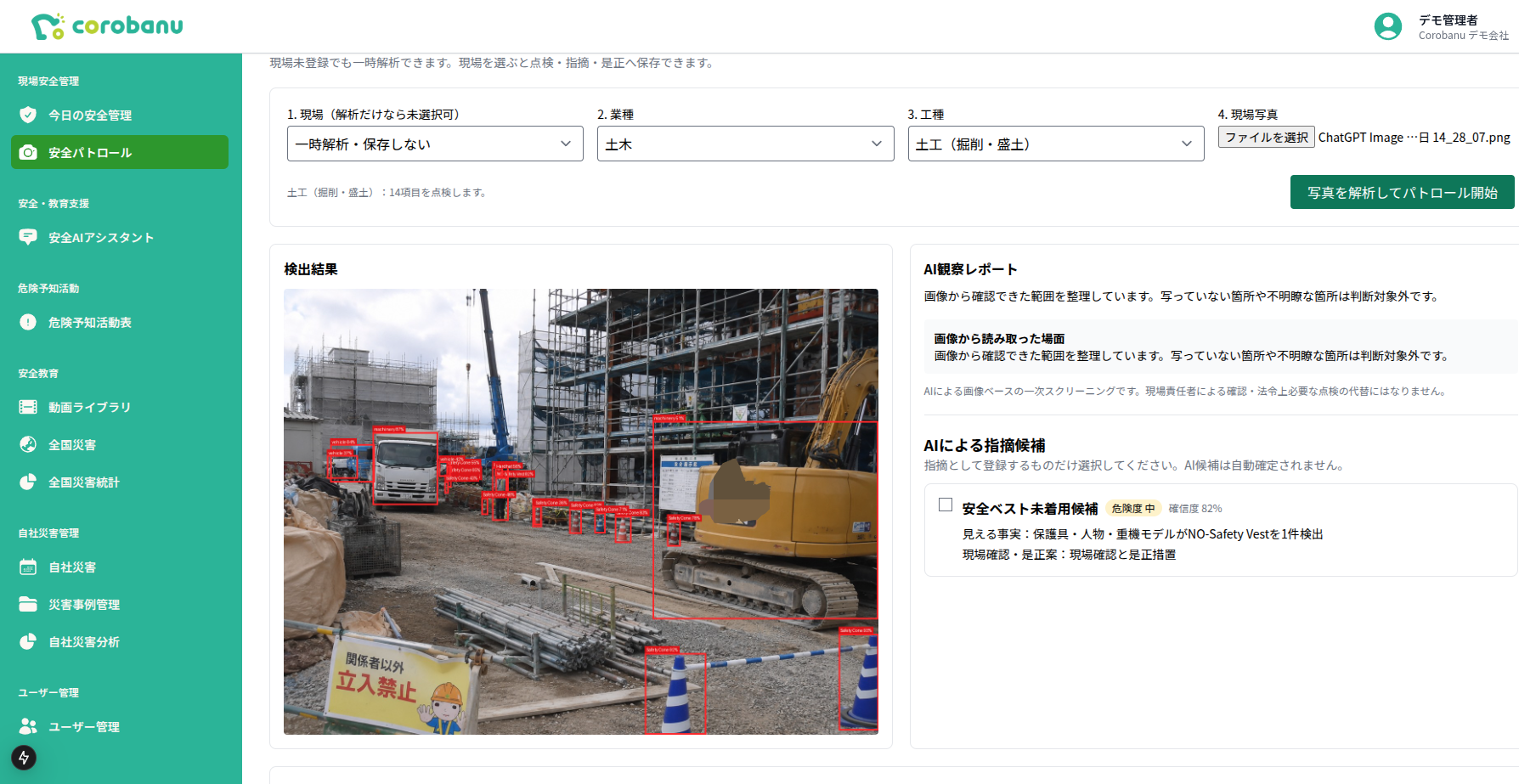Open the demo admin user avatar

coord(1388,26)
